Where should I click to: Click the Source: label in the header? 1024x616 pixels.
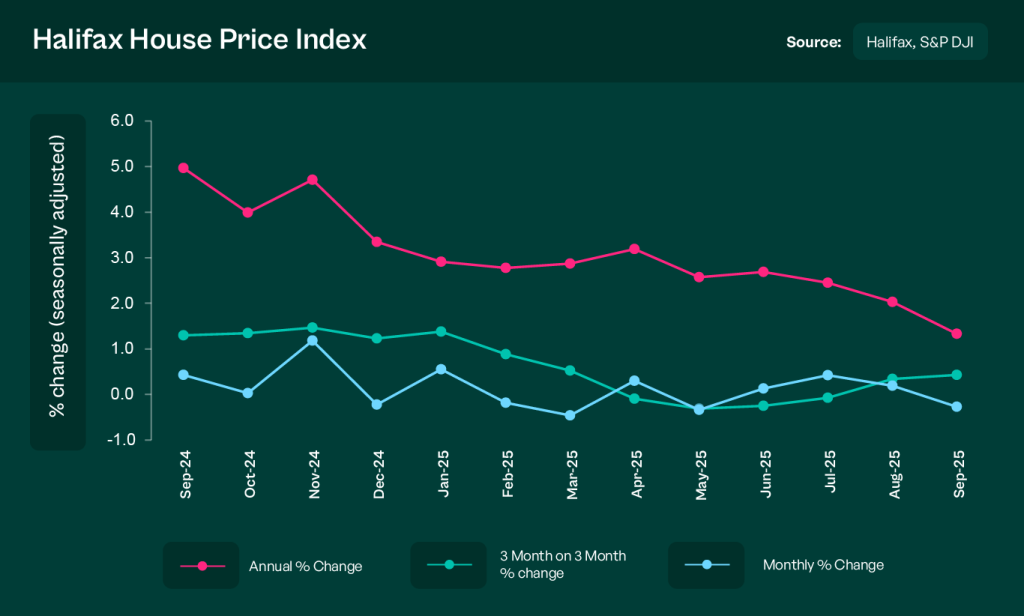point(813,42)
